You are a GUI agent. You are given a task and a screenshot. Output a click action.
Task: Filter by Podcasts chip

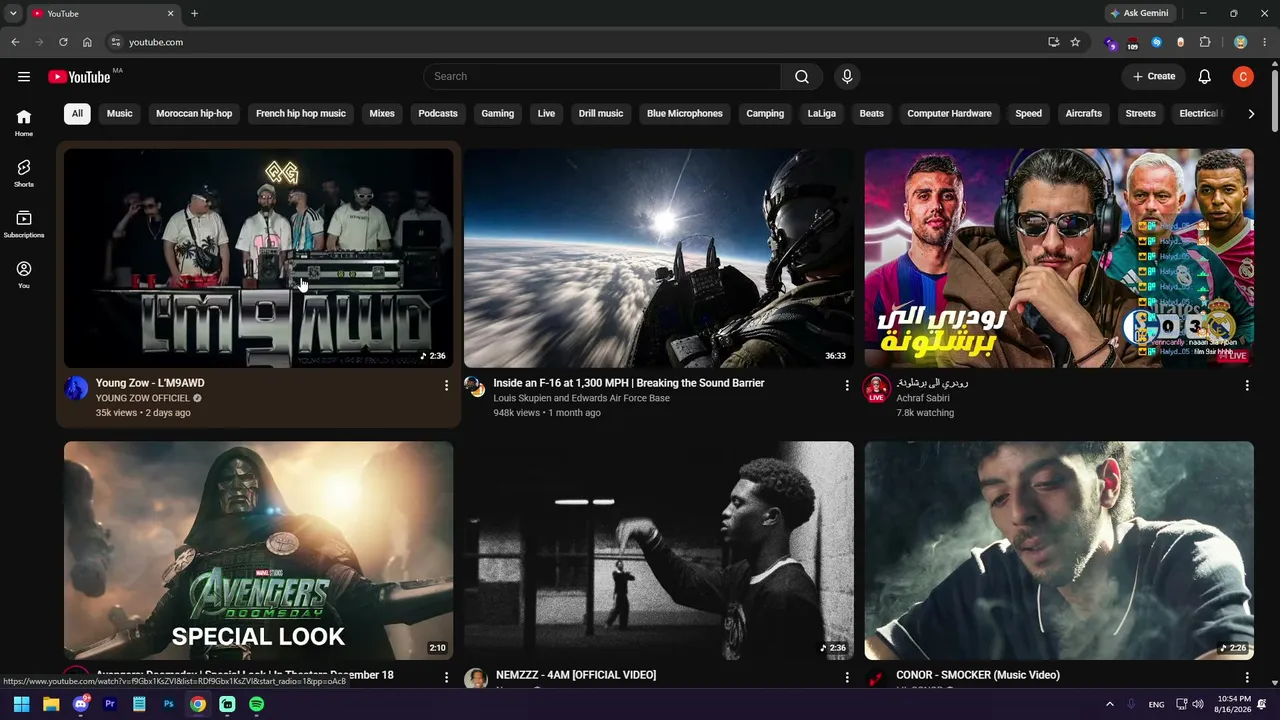pyautogui.click(x=438, y=114)
